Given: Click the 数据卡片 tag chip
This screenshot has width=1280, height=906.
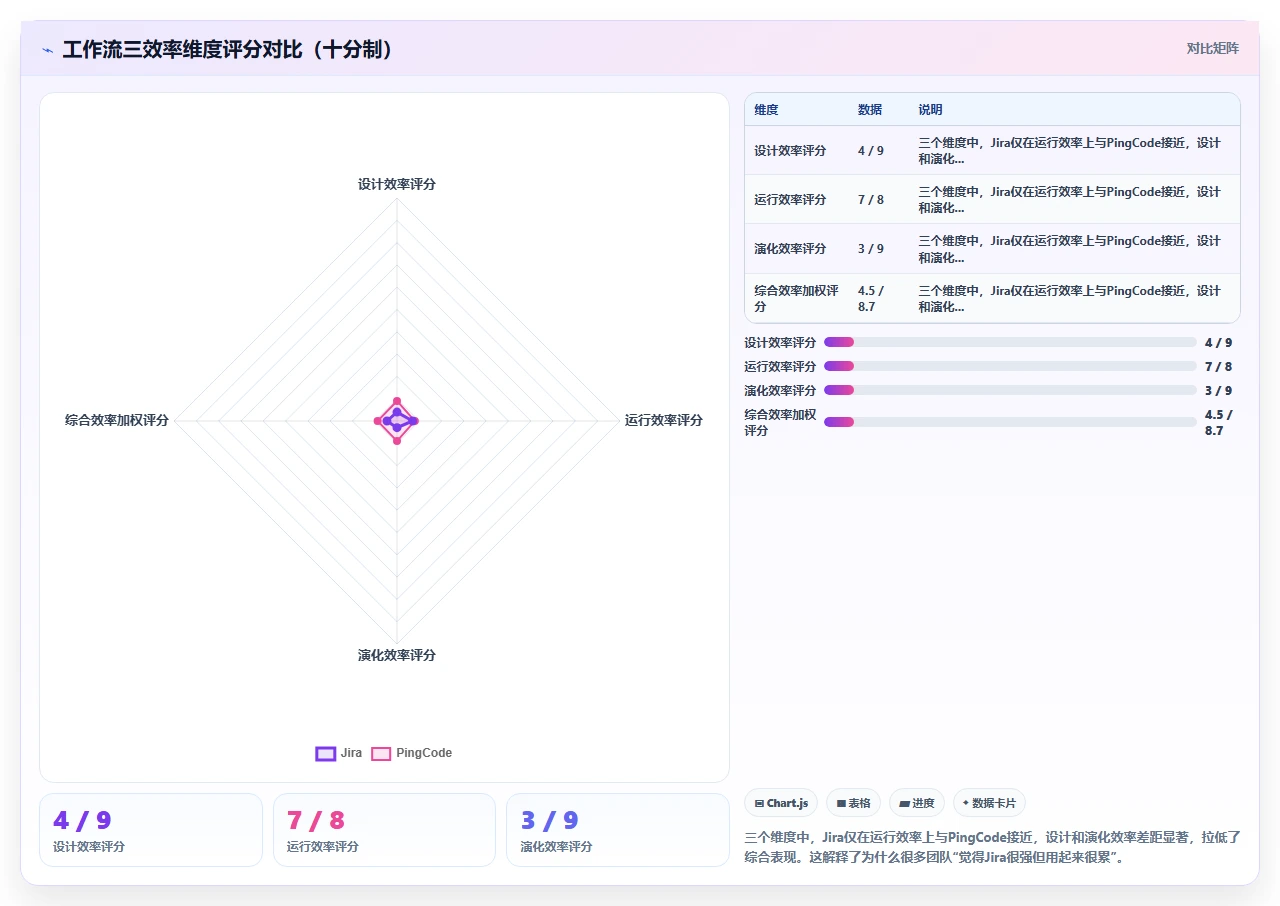Looking at the screenshot, I should click(989, 803).
